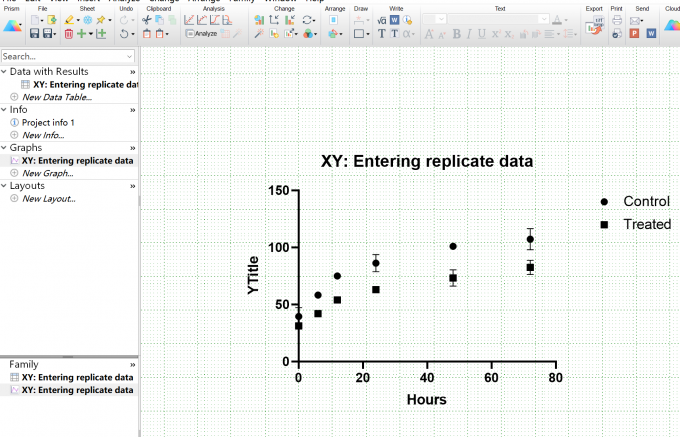Open the color scheme circles icon
Screen dimensions: 680x437
(308, 33)
